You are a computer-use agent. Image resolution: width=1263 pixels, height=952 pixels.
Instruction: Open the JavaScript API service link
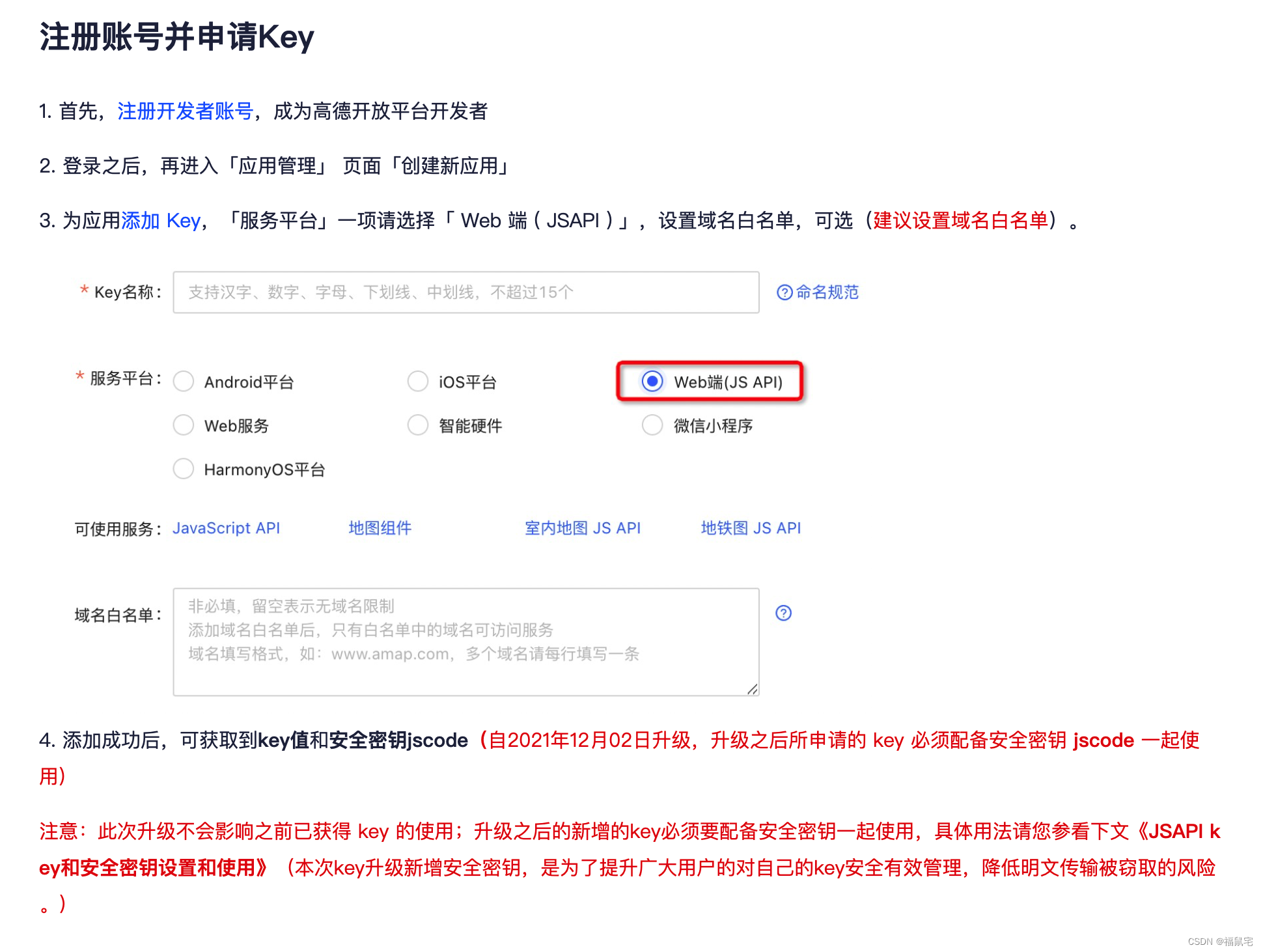[x=226, y=528]
